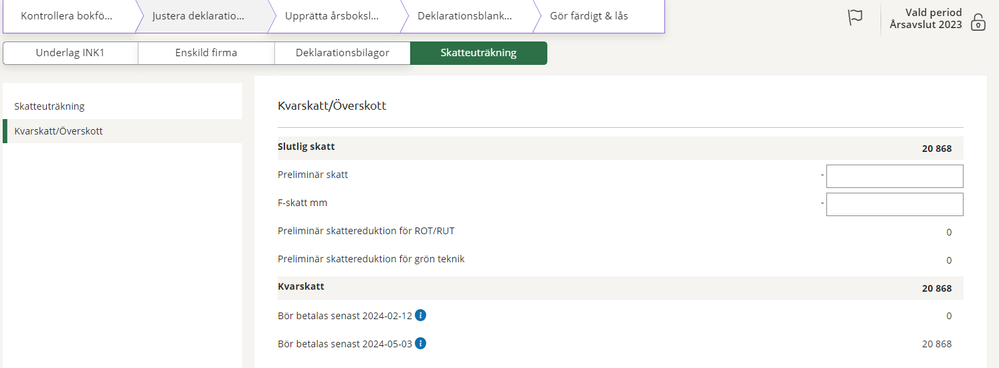Click the Kvarskatt total row
This screenshot has height=368, width=999.
tap(621, 288)
